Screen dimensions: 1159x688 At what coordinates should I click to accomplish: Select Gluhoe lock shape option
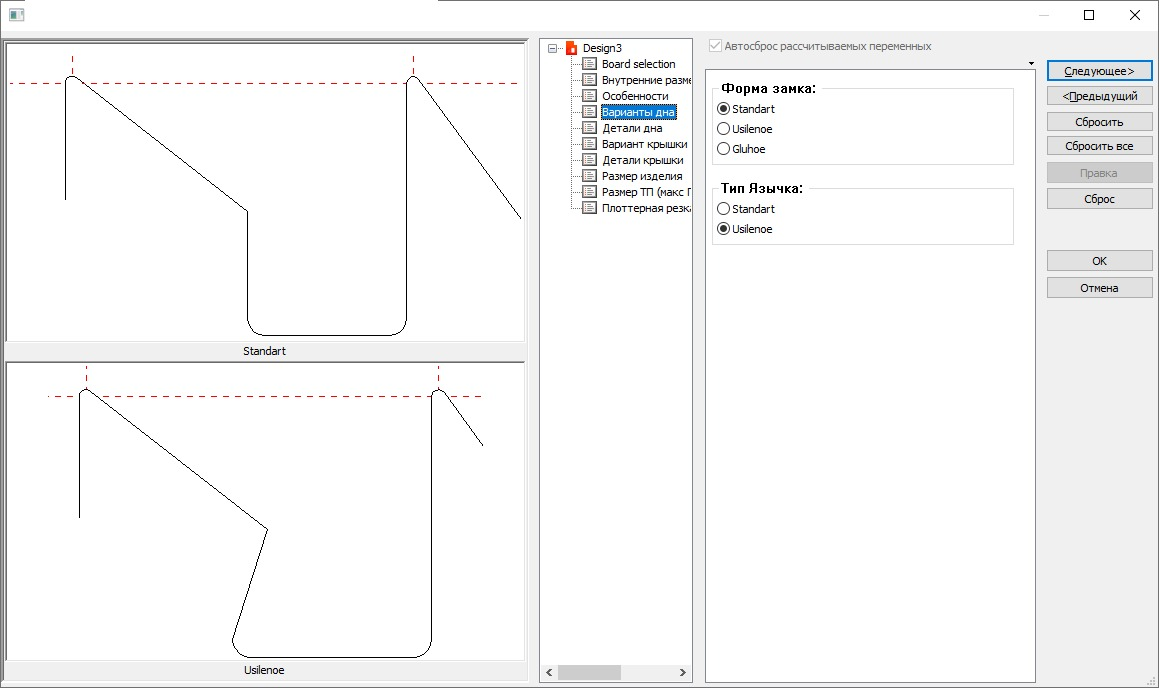[724, 149]
